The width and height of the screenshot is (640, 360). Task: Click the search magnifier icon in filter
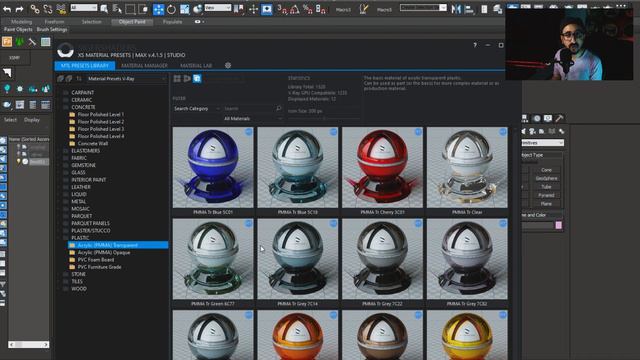click(x=279, y=108)
